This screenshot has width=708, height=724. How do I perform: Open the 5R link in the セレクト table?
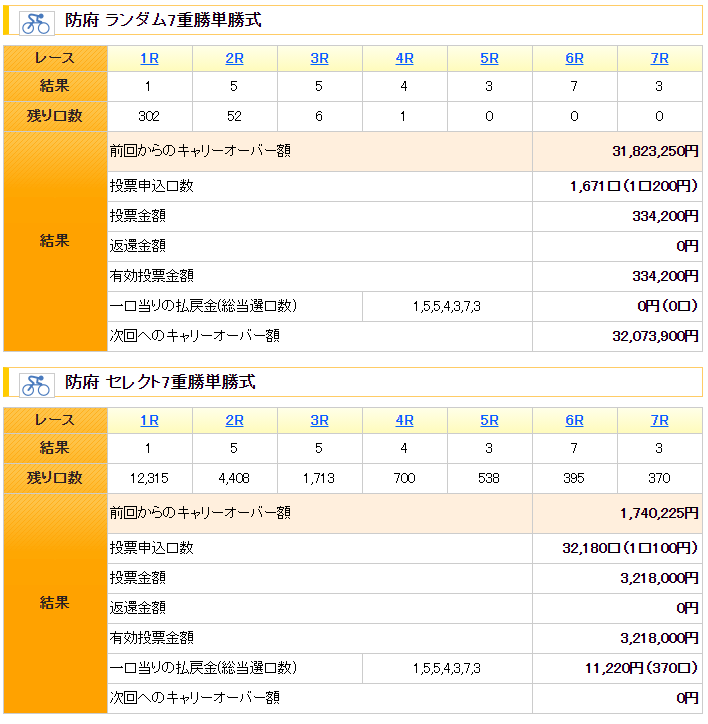(489, 421)
